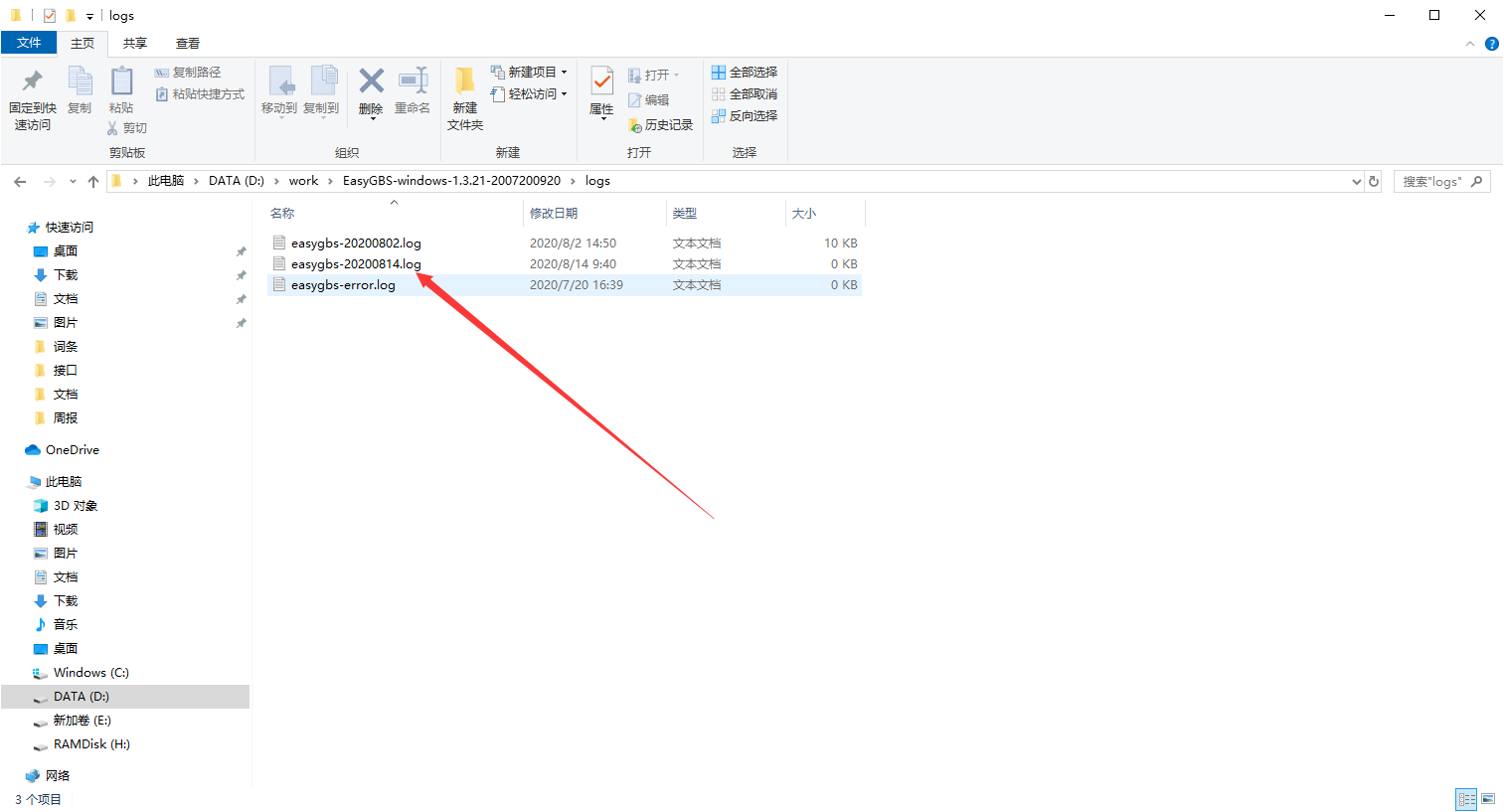Viewport: 1504px width, 812px height.
Task: Click the Edit (编辑) ribbon button
Action: [x=649, y=100]
